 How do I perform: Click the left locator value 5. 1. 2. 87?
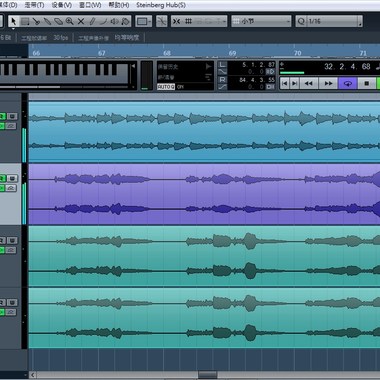(x=258, y=65)
